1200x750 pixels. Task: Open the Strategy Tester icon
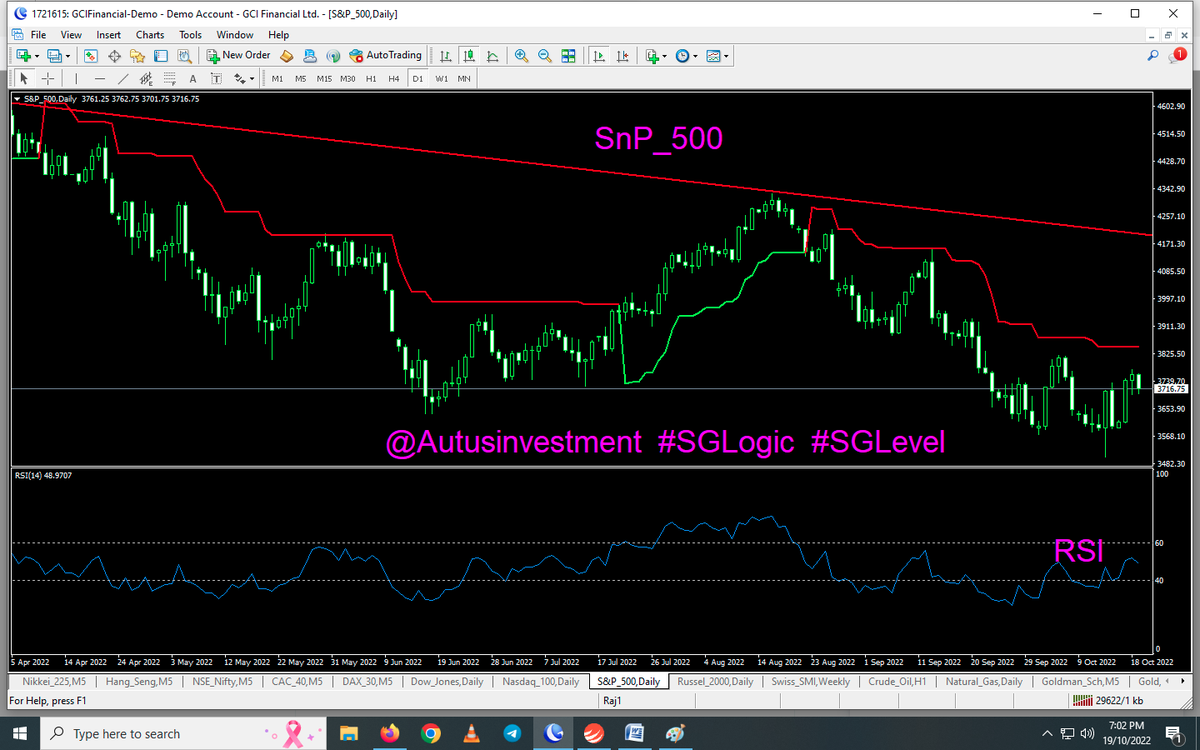[x=182, y=56]
